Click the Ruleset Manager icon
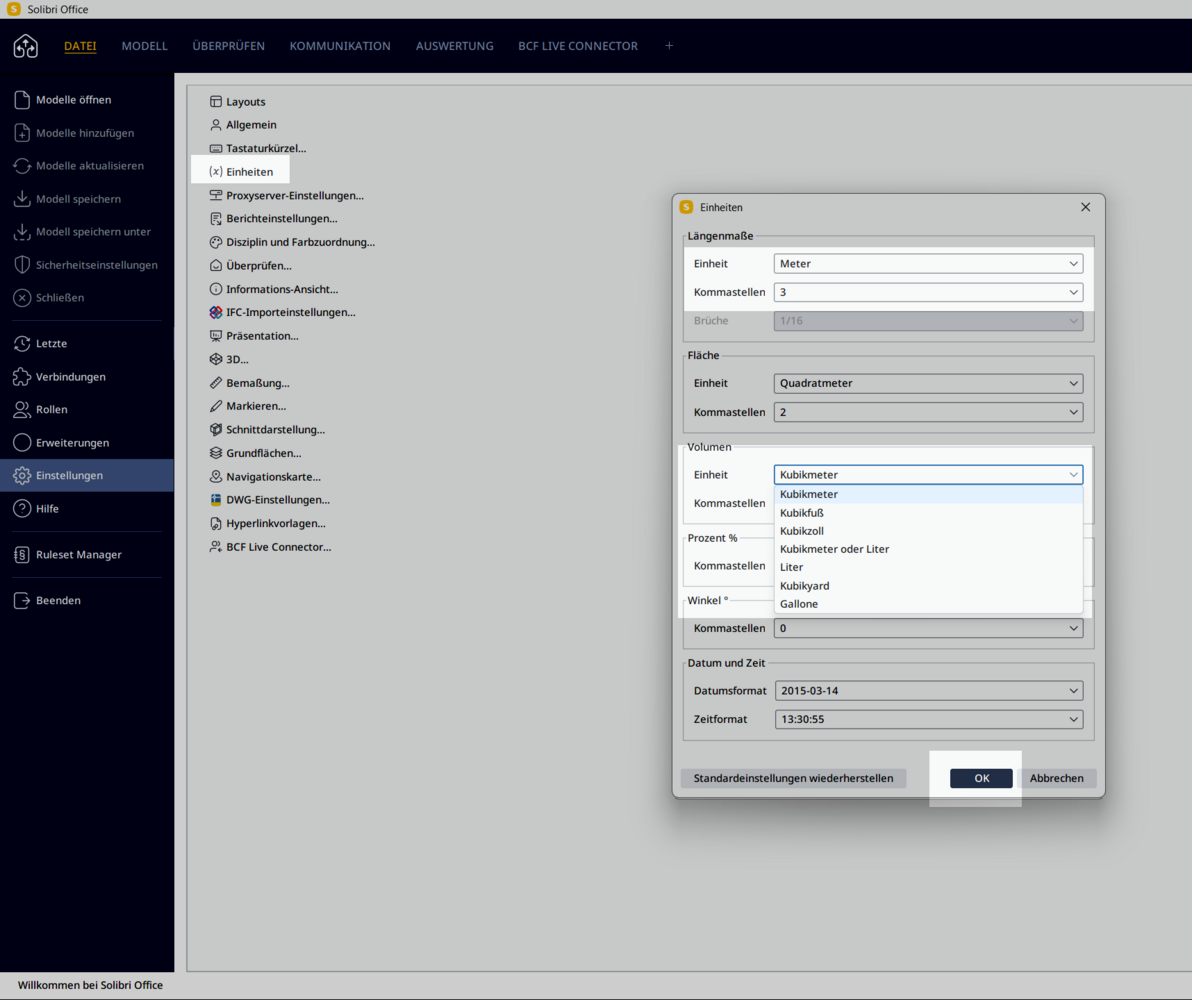 pyautogui.click(x=22, y=554)
